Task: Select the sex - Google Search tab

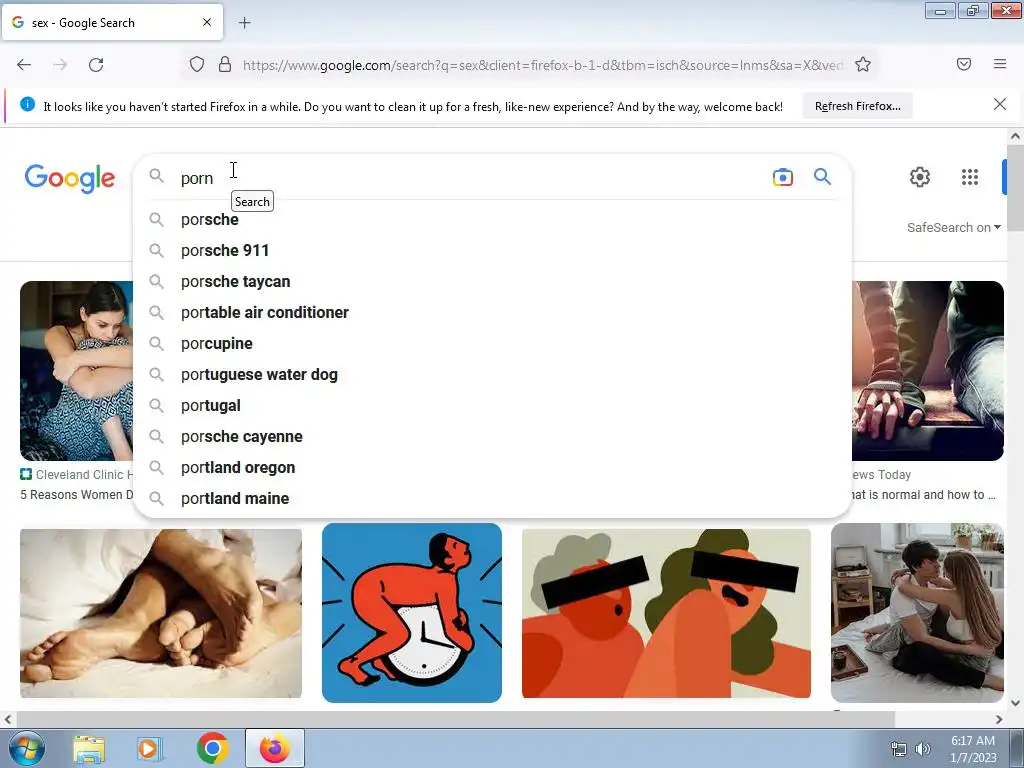Action: [x=112, y=23]
